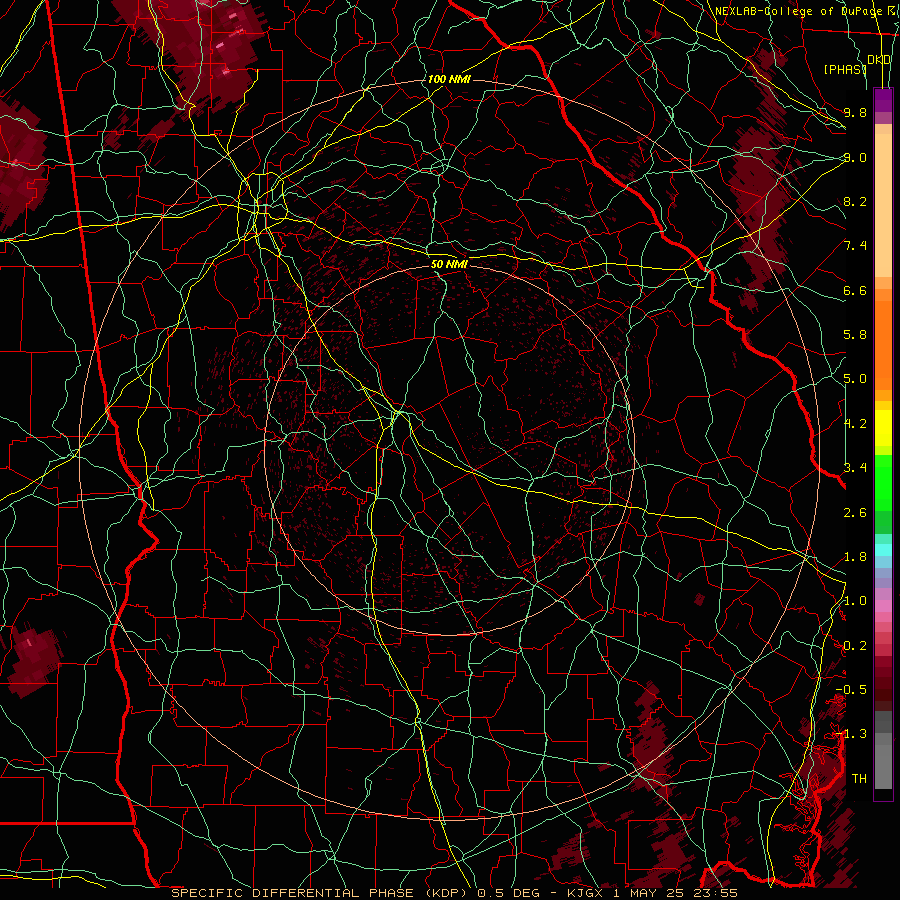
Task: Select the 9.8 value on color scale
Action: [855, 112]
